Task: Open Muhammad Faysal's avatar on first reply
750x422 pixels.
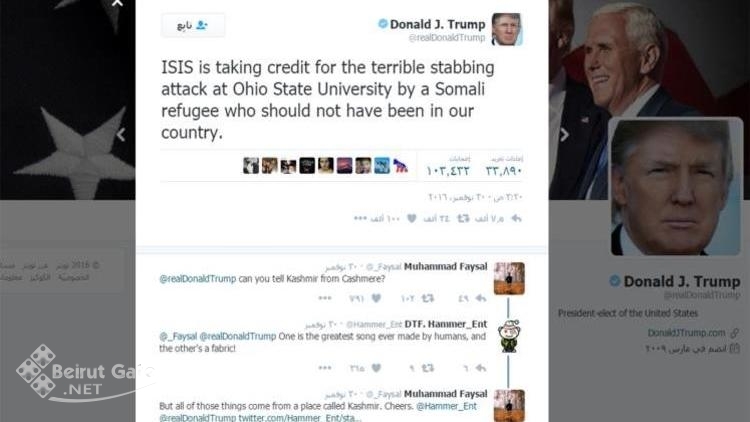Action: 509,278
